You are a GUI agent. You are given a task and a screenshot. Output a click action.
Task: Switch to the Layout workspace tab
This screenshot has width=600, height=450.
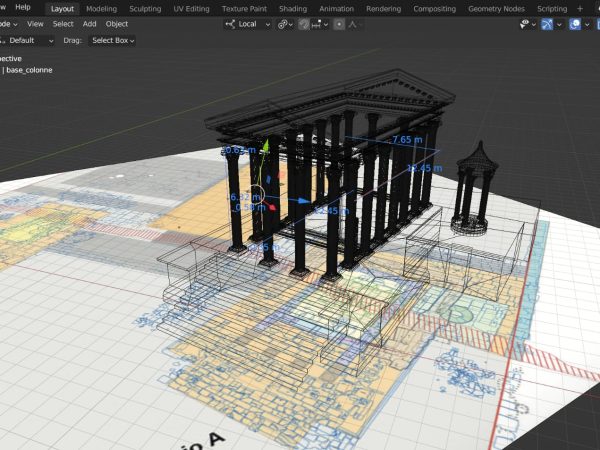pyautogui.click(x=62, y=9)
